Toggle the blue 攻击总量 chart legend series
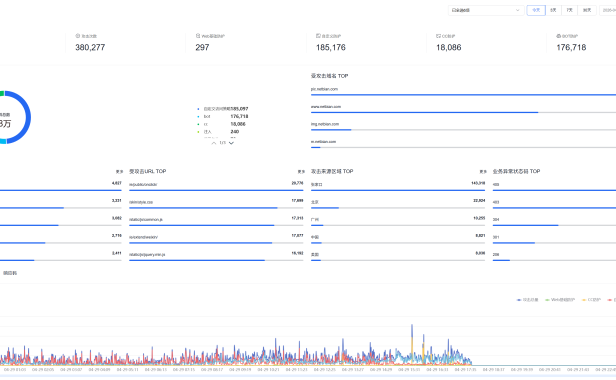The height and width of the screenshot is (380, 616). point(527,300)
